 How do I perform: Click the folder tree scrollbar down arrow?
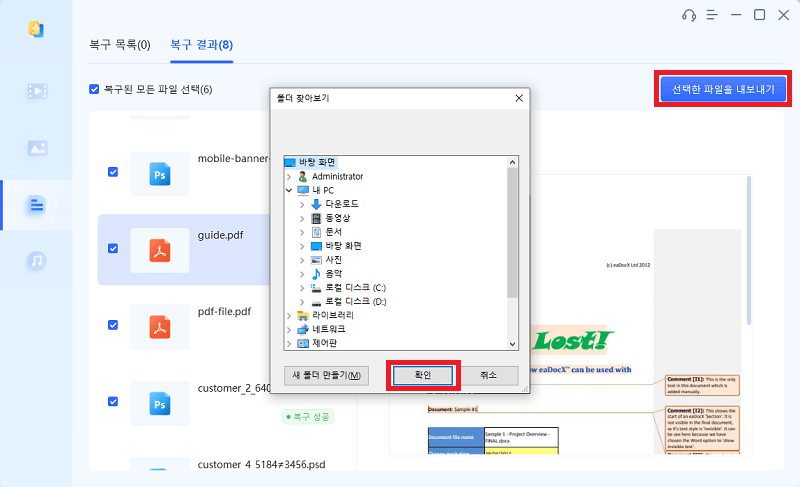point(513,344)
